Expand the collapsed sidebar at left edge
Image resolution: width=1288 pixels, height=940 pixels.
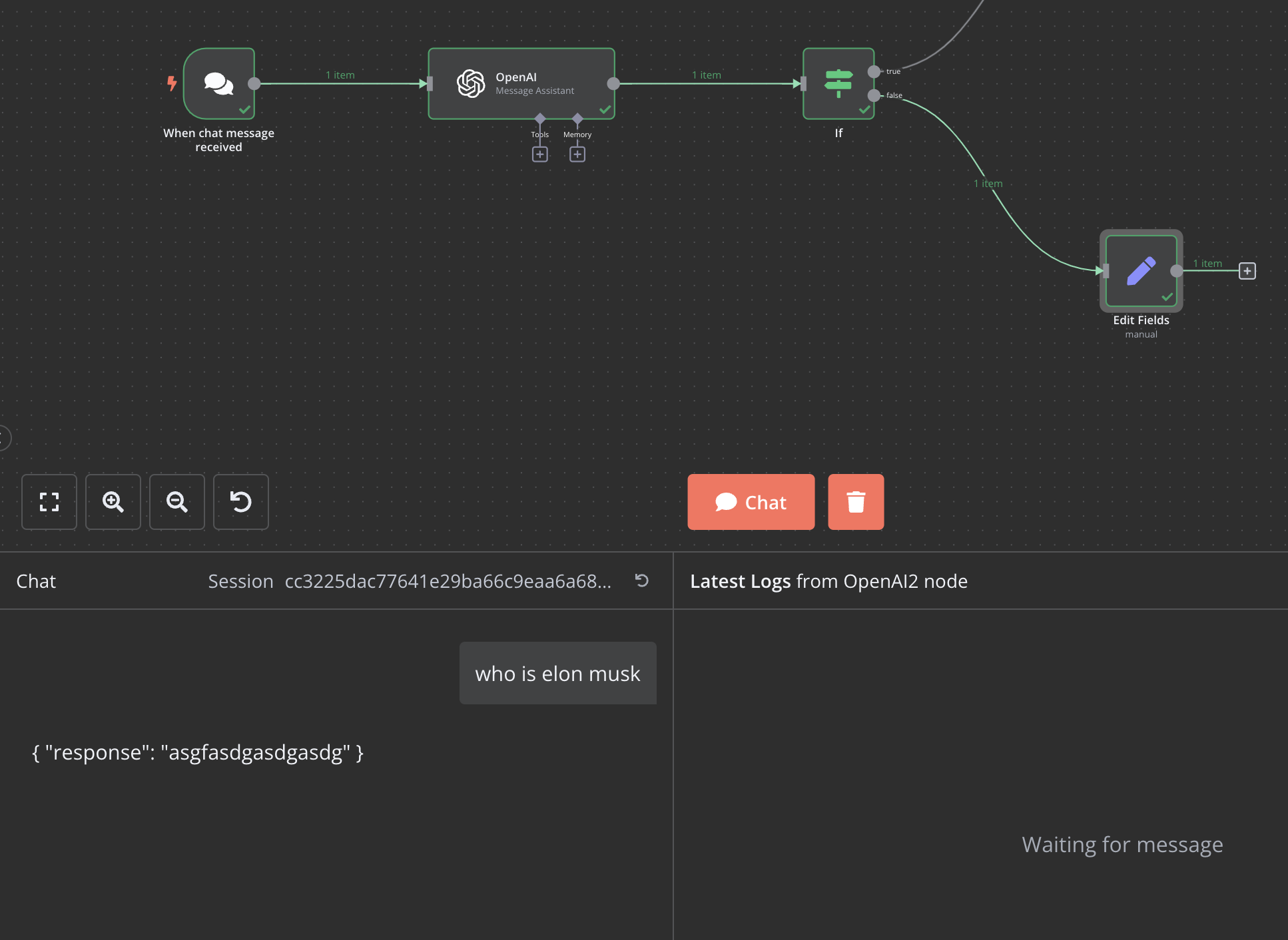[x=4, y=438]
